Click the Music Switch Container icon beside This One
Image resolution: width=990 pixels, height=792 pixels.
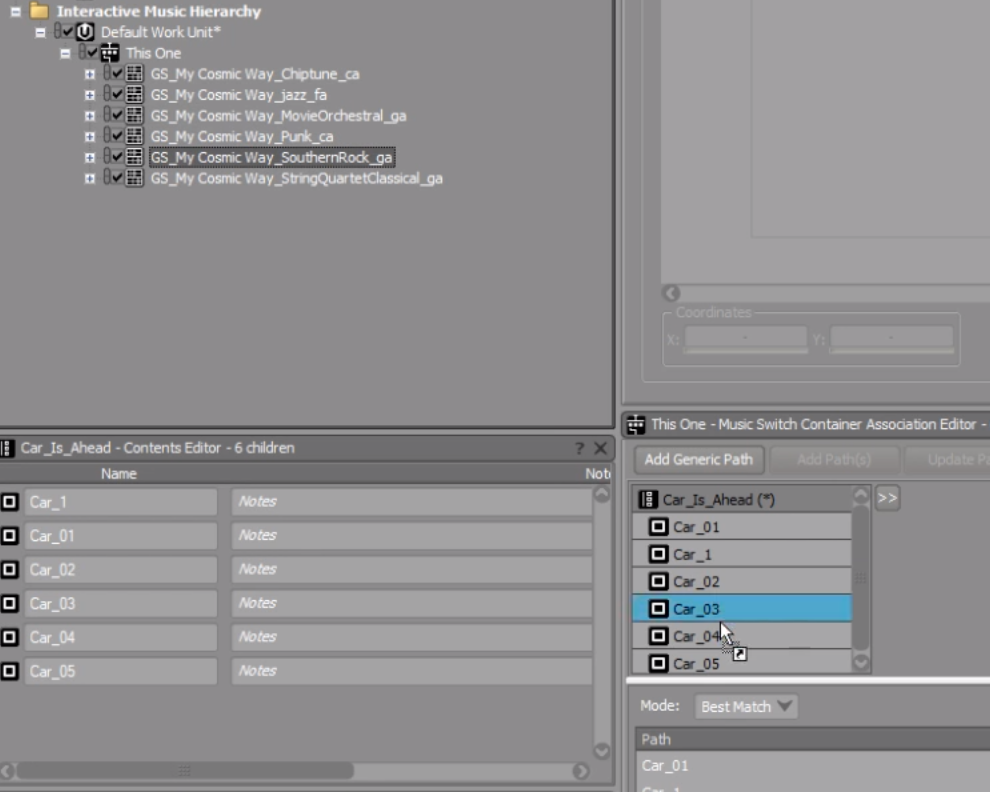pyautogui.click(x=110, y=52)
